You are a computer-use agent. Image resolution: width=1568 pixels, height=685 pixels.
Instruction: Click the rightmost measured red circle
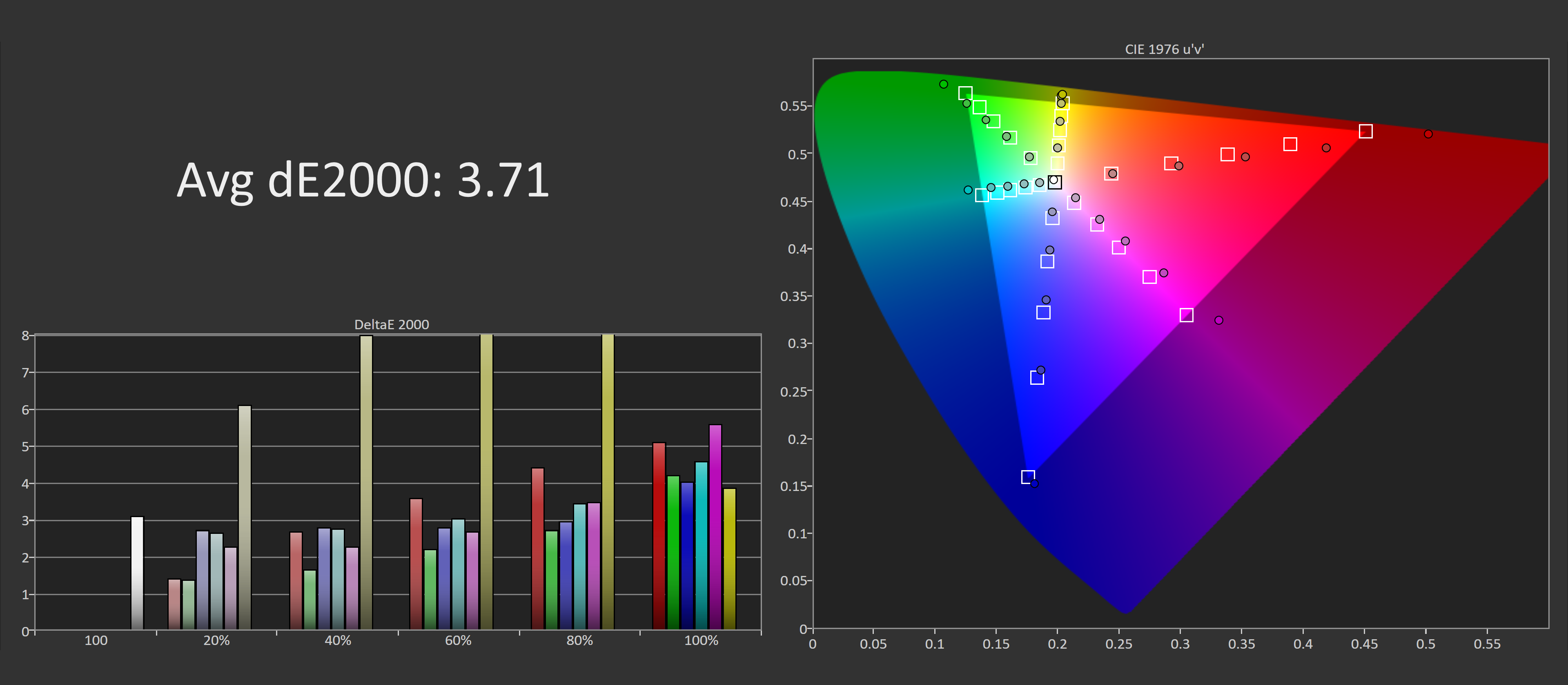point(1428,134)
